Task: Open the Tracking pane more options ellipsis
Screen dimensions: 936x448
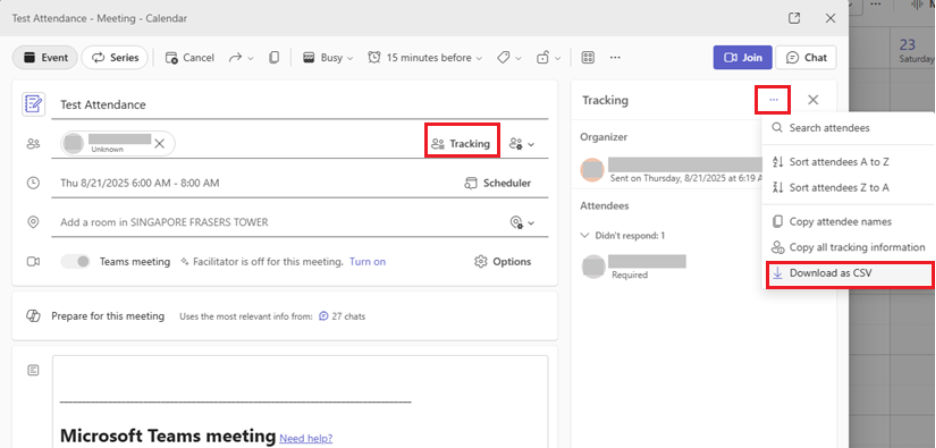Action: click(774, 100)
